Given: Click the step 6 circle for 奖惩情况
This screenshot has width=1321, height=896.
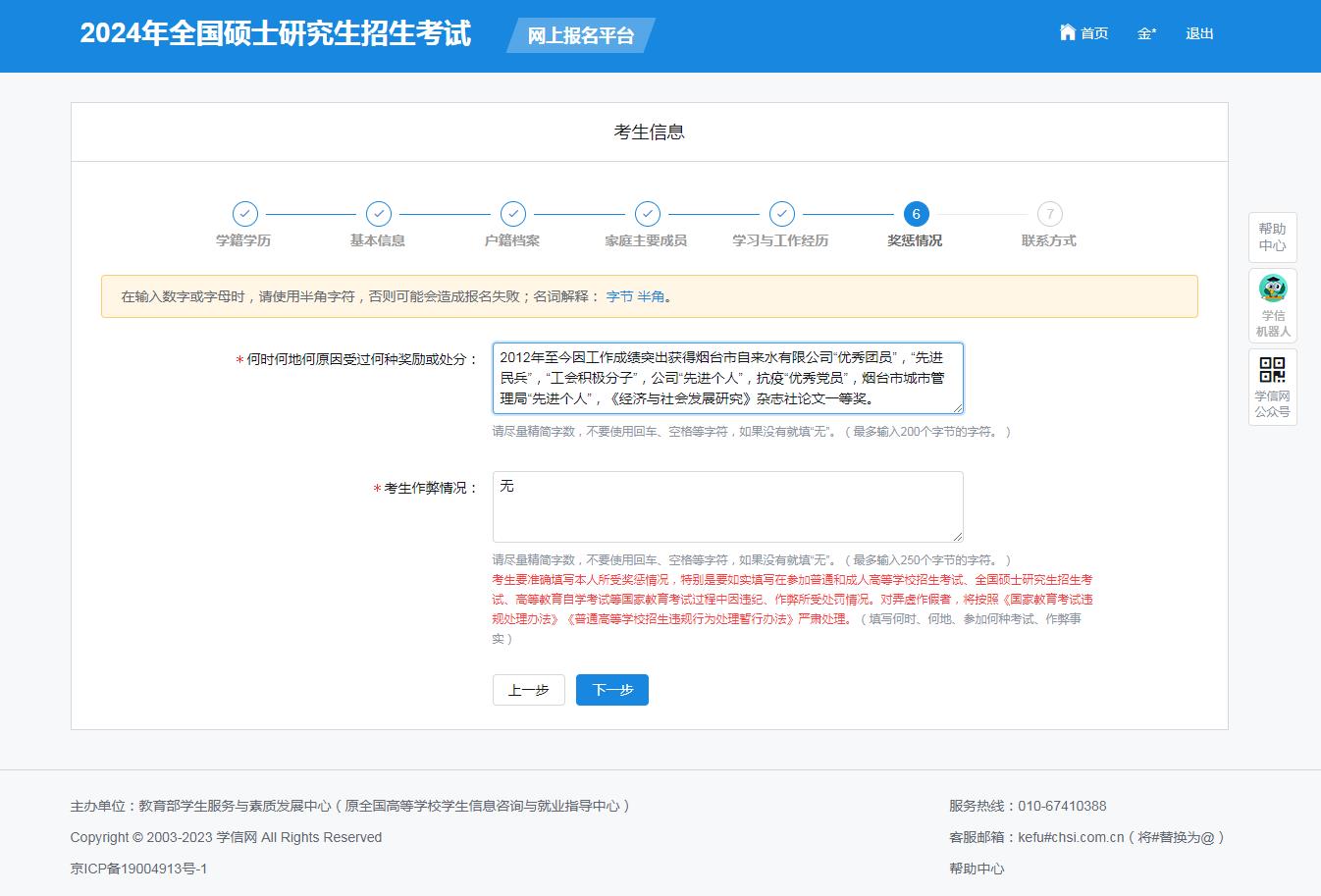Looking at the screenshot, I should (x=916, y=214).
